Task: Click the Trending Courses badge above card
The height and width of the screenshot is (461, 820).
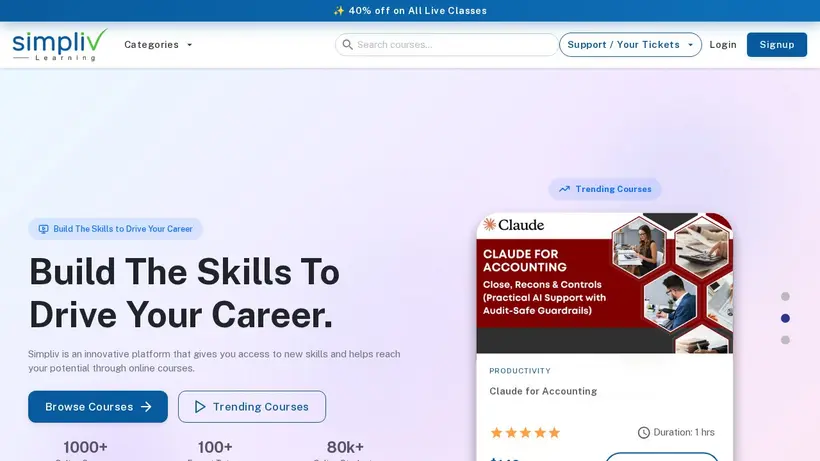Action: pos(605,189)
